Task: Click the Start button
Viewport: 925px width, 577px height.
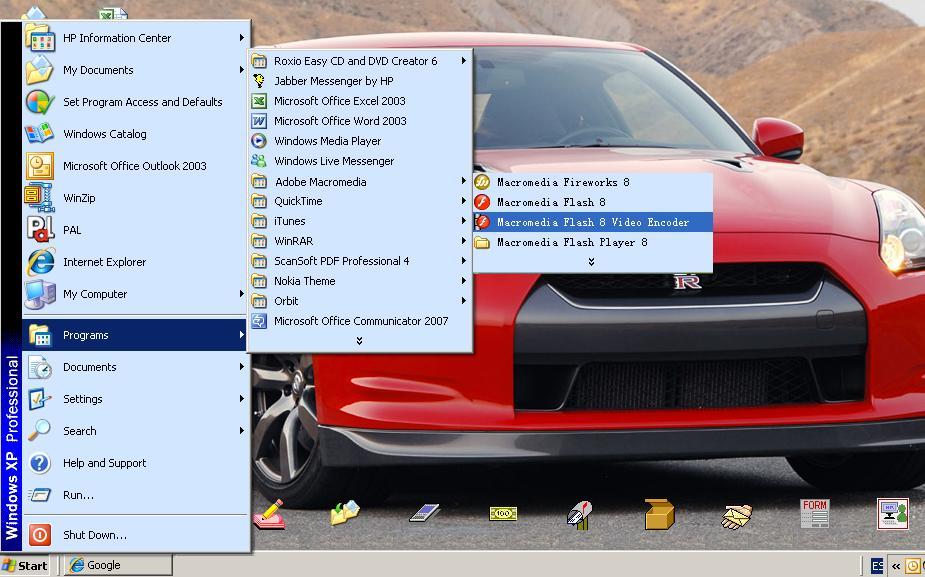Action: pos(25,565)
